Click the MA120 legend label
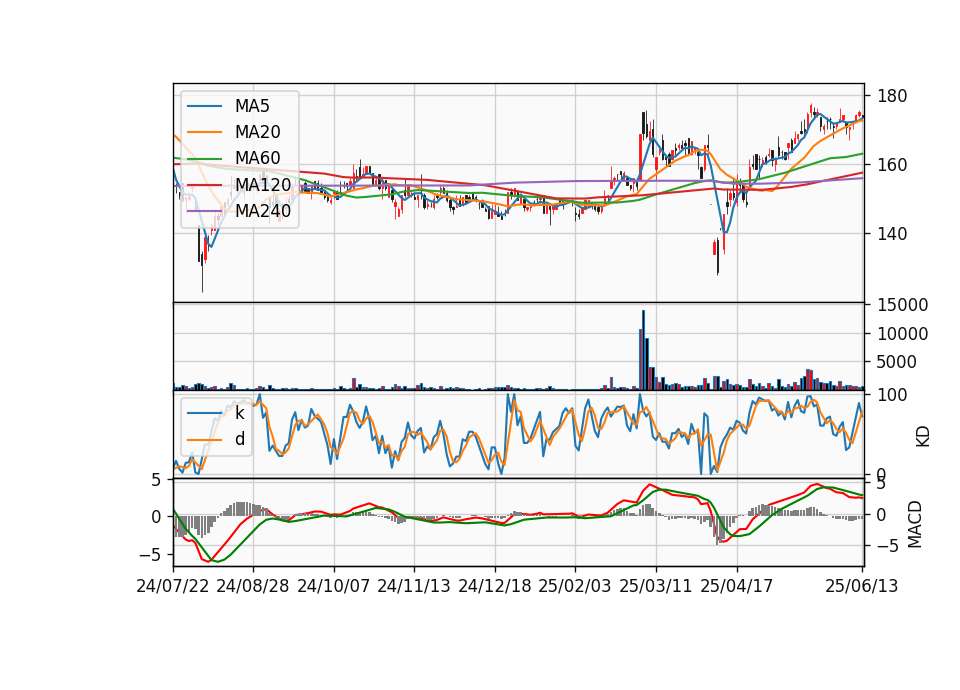960x690 pixels. coord(263,184)
